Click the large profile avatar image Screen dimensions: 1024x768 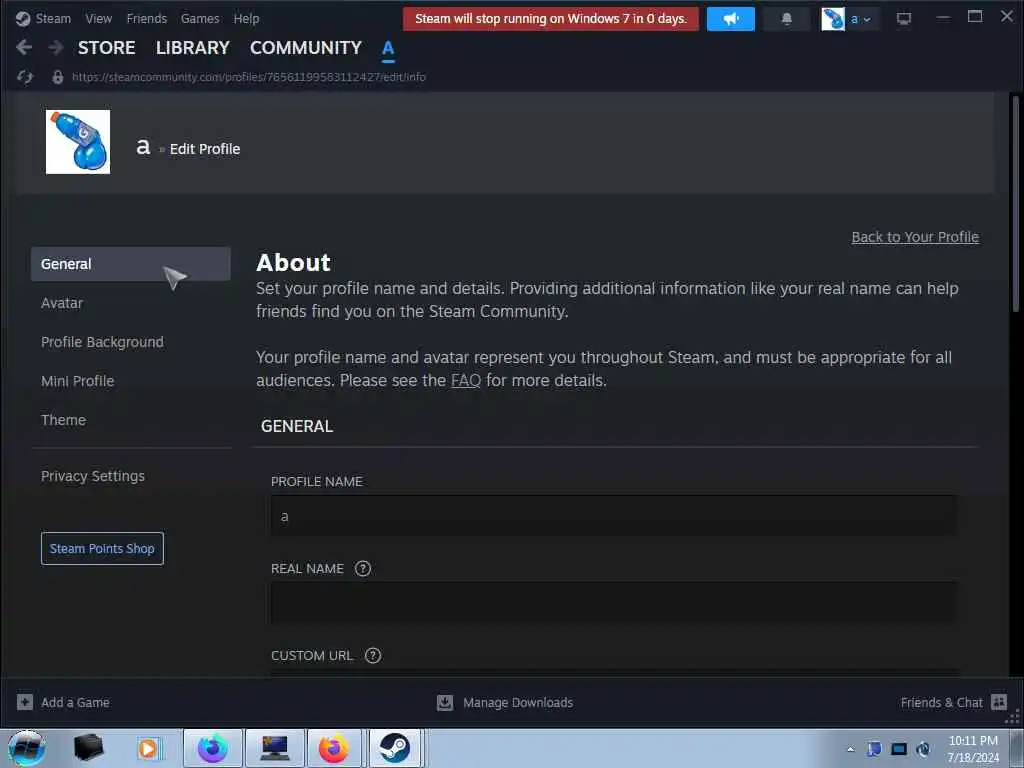pos(78,142)
